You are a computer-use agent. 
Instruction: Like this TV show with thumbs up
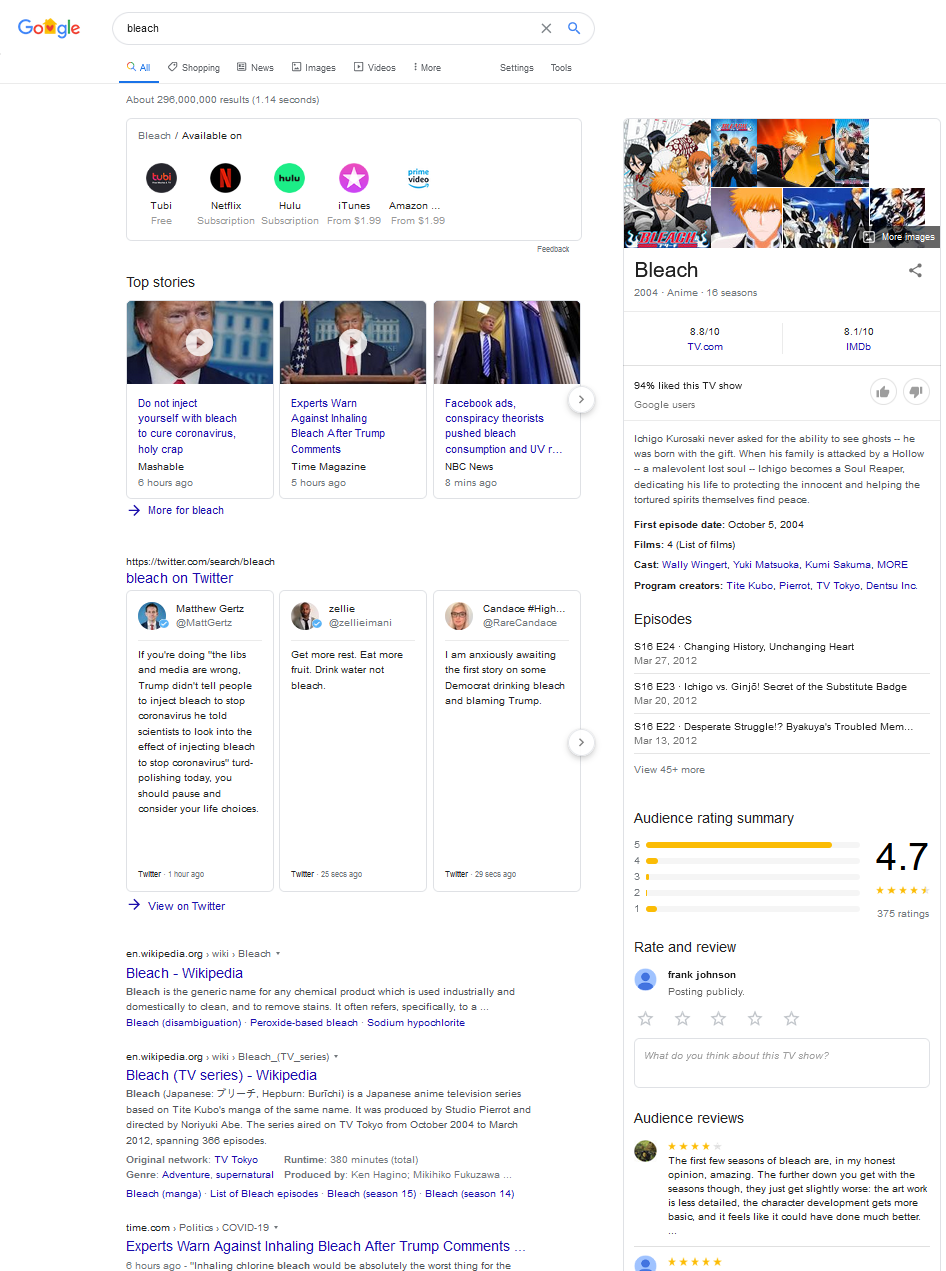pyautogui.click(x=883, y=392)
